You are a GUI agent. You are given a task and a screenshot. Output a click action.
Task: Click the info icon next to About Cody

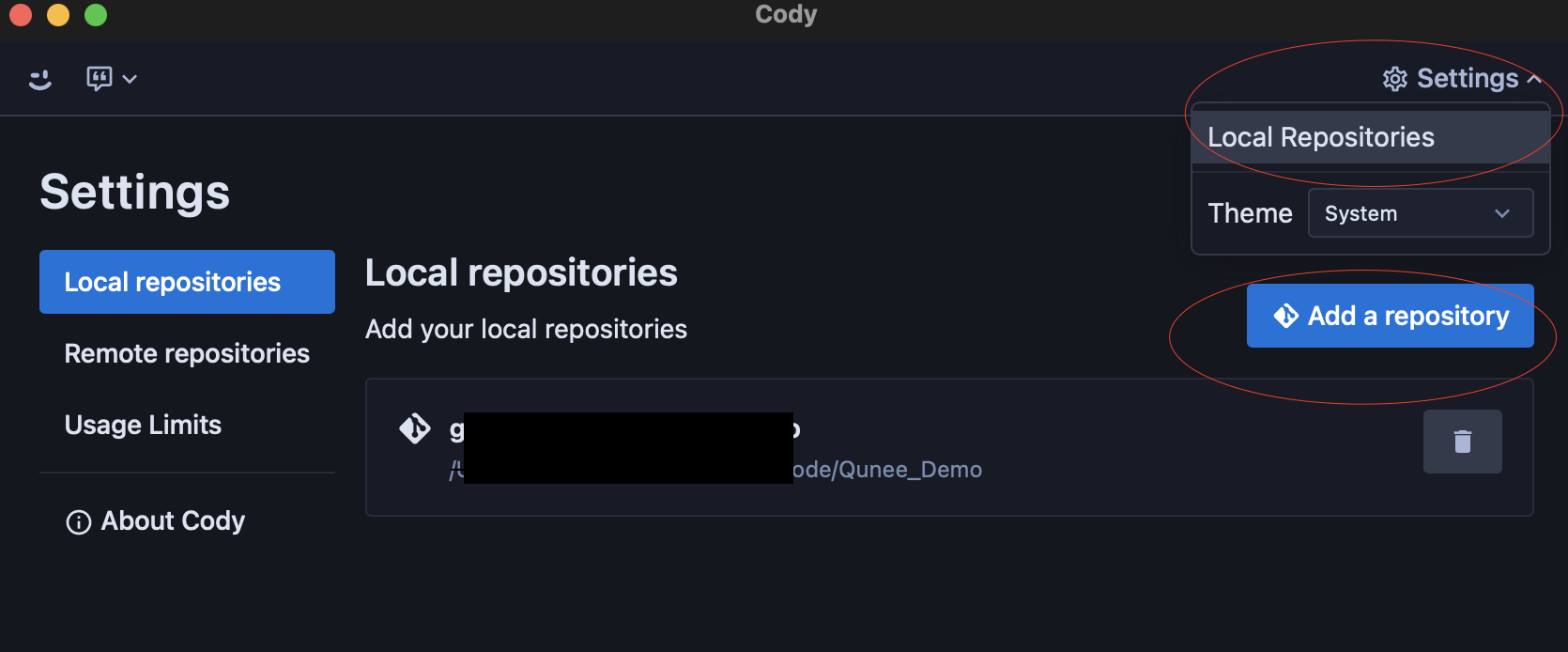tap(79, 521)
